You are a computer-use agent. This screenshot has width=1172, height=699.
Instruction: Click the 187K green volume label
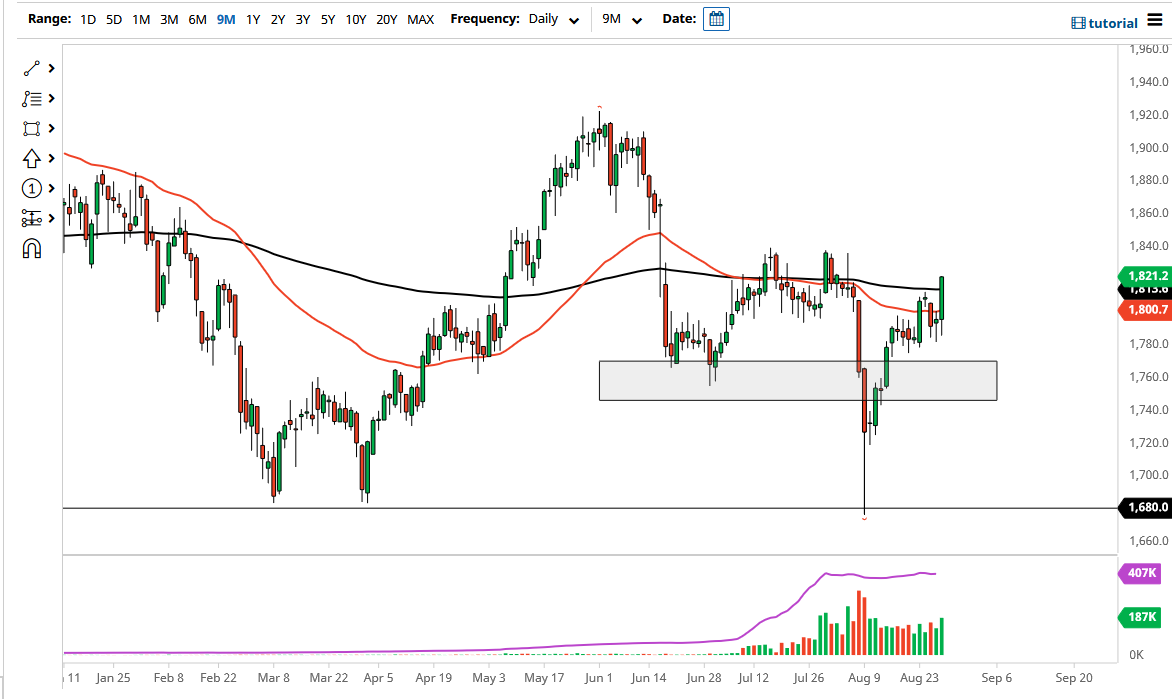point(1141,617)
